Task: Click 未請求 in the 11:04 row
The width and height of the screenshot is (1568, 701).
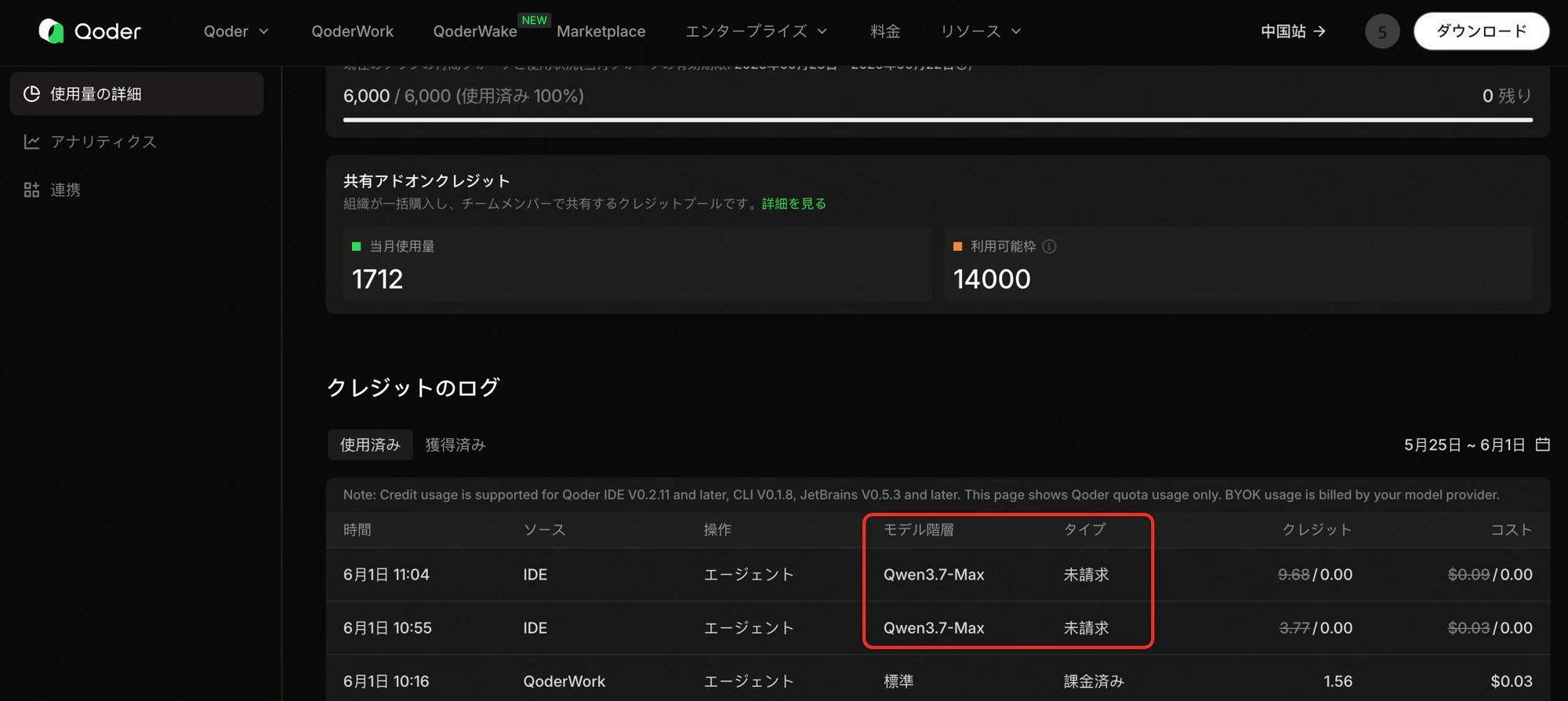Action: tap(1086, 575)
